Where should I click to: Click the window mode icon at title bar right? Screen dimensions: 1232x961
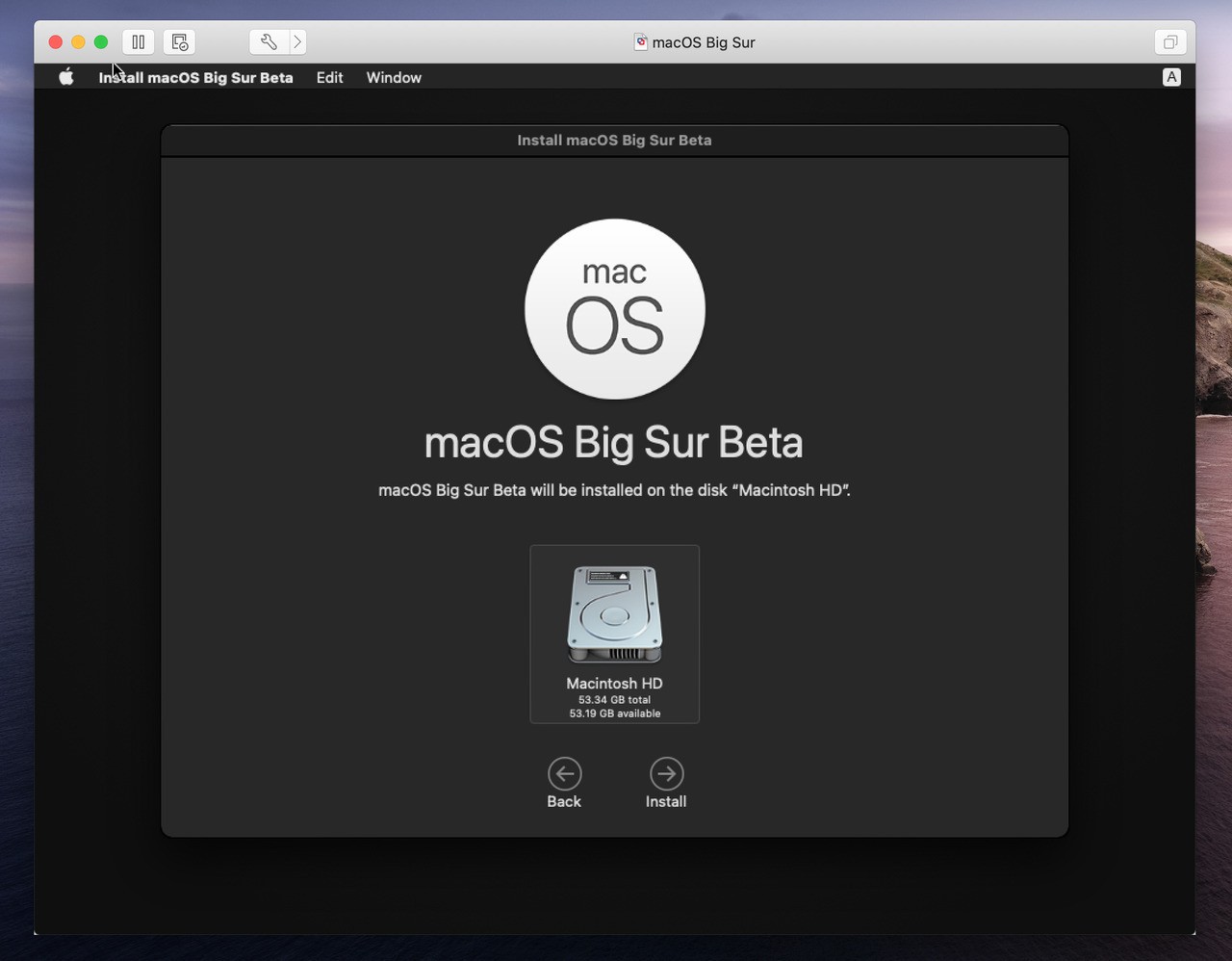coord(1169,42)
